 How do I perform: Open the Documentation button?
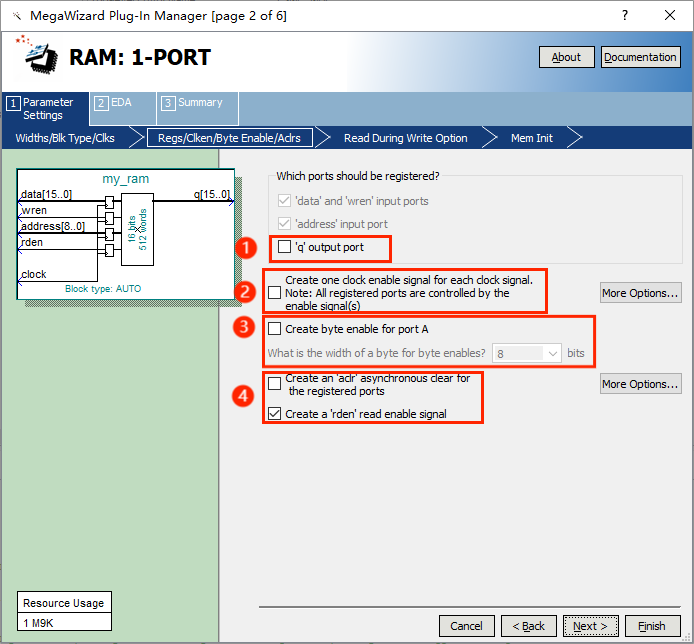[640, 57]
